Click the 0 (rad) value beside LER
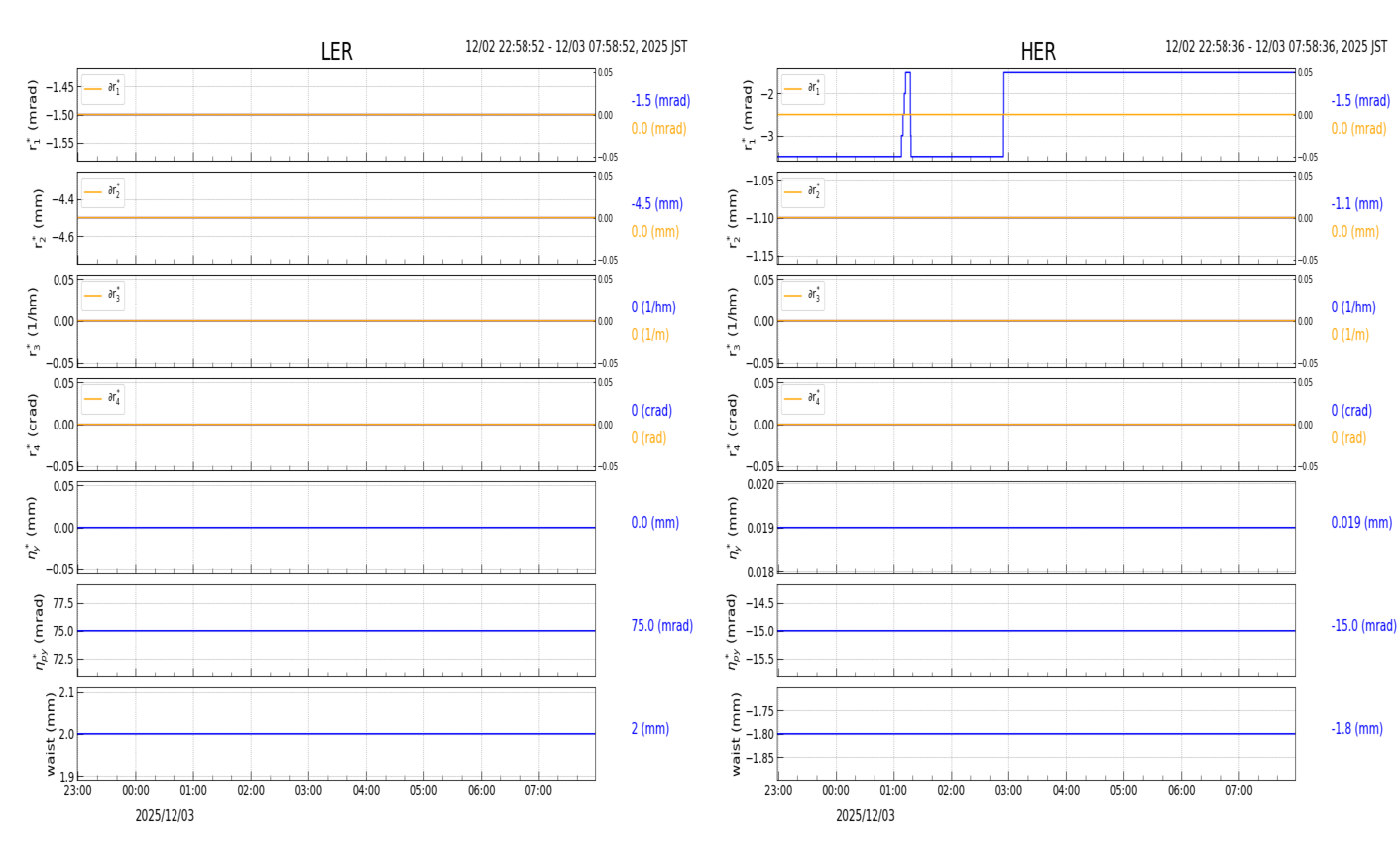The height and width of the screenshot is (857, 1400). pos(648,438)
